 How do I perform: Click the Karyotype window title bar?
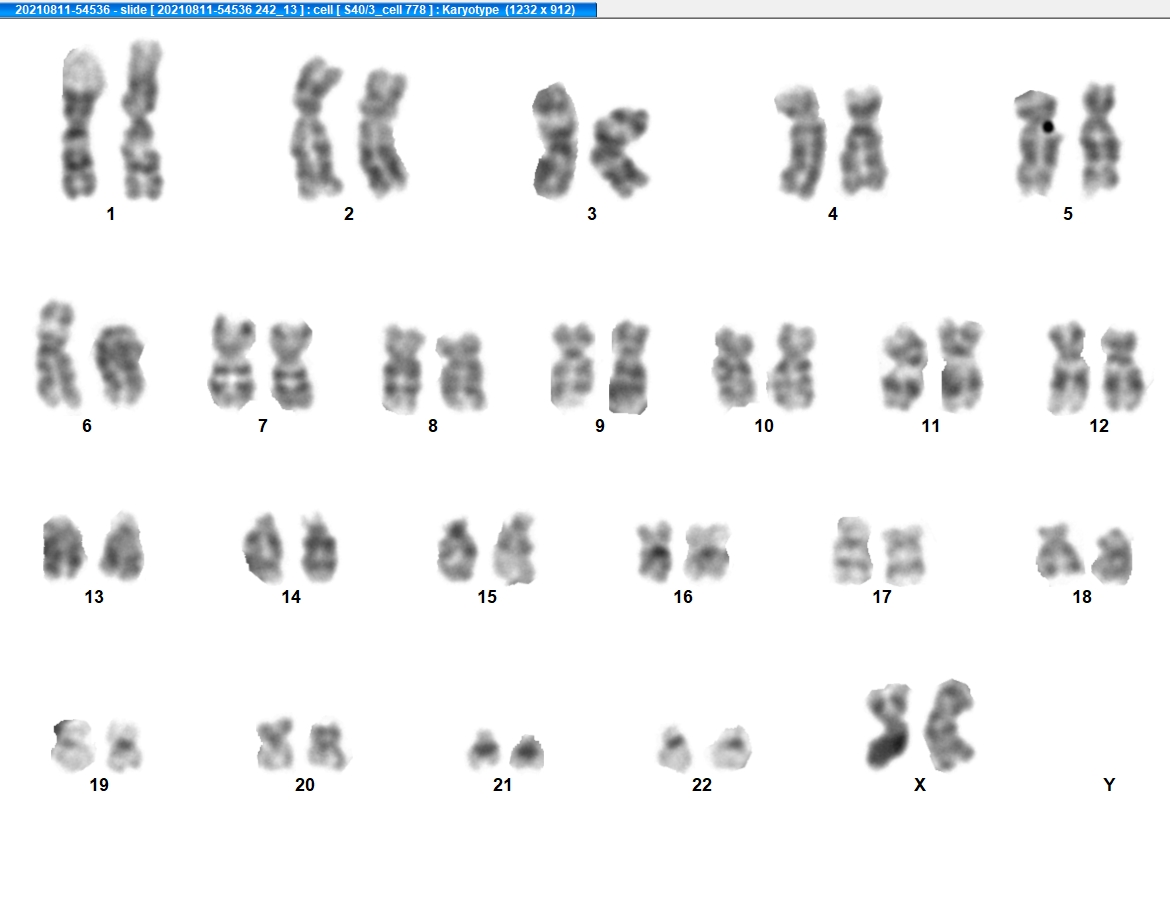298,10
